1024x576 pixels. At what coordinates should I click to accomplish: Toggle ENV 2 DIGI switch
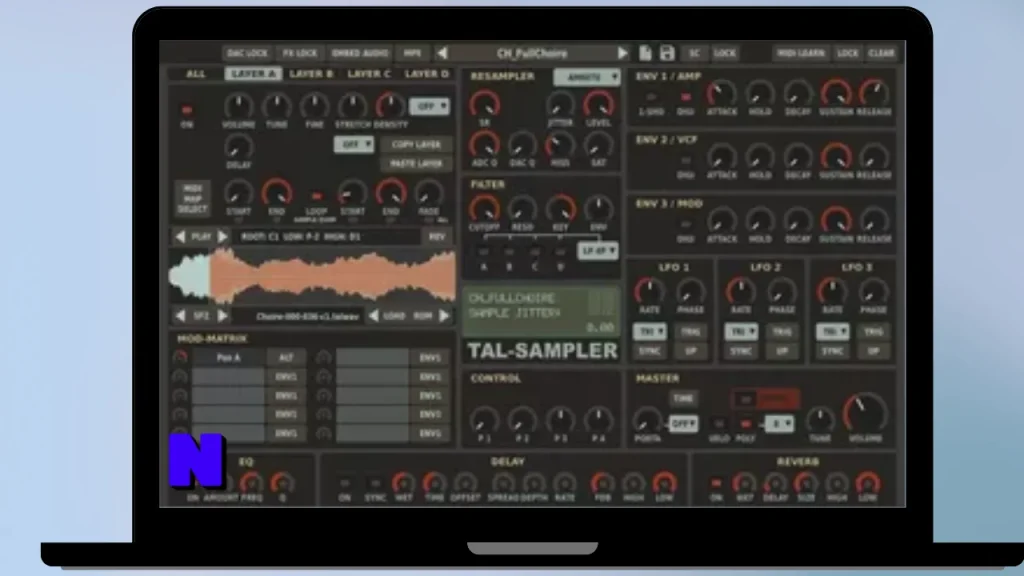(x=686, y=161)
